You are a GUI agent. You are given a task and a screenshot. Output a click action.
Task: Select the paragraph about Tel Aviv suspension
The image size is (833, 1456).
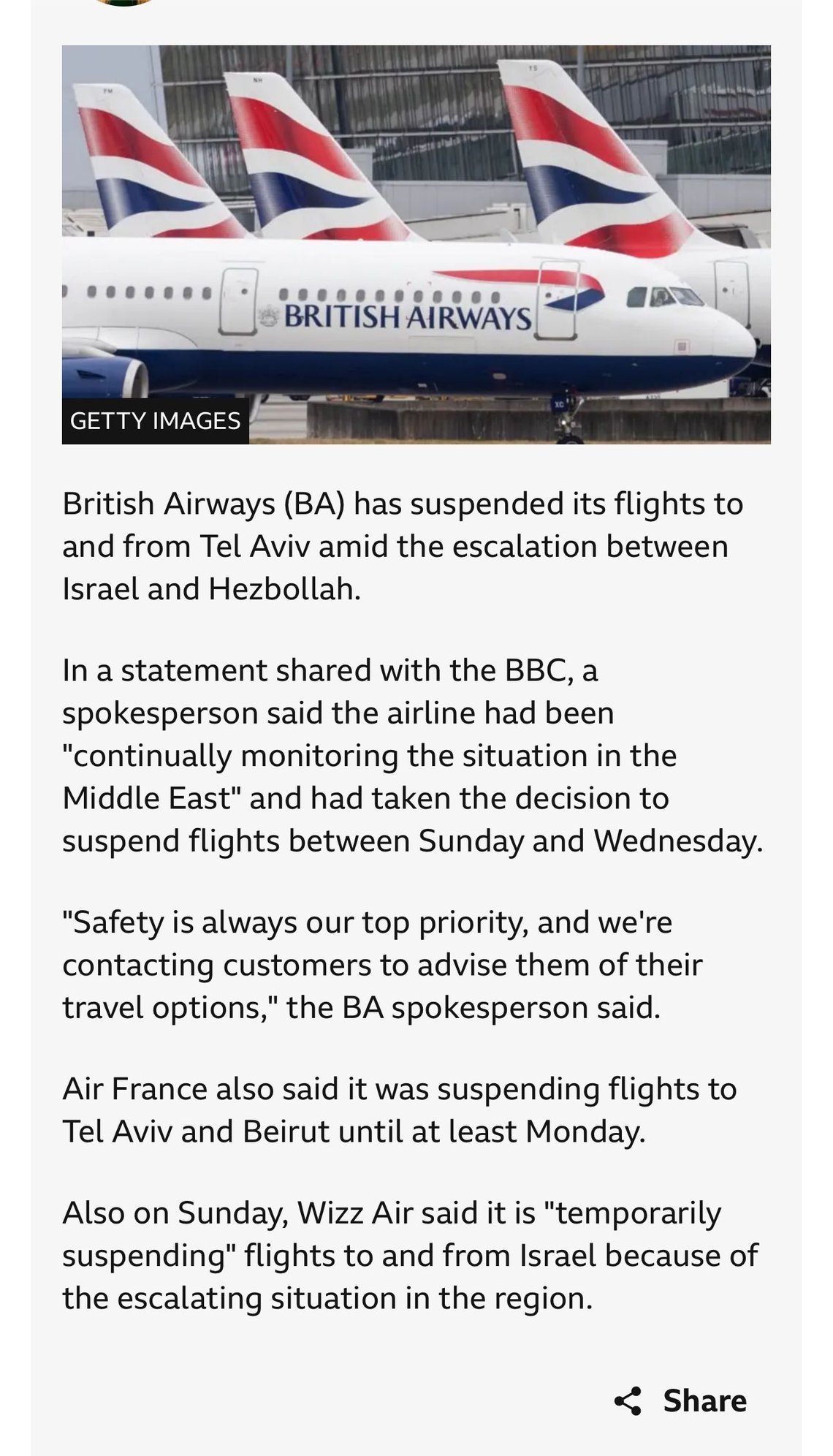click(402, 546)
